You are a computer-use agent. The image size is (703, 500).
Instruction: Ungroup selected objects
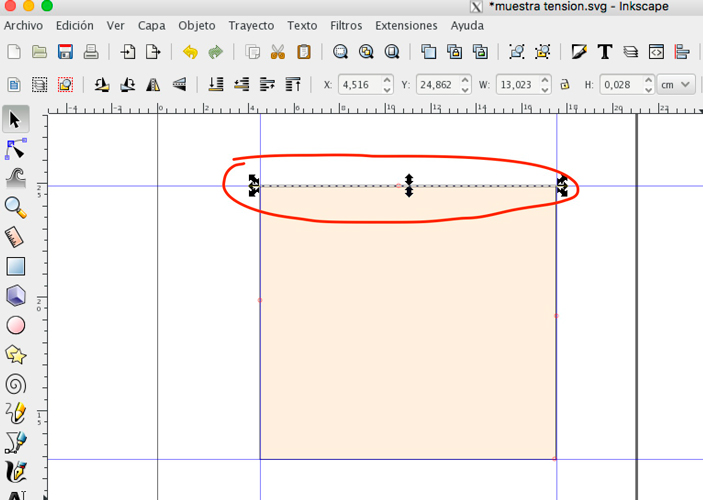[x=542, y=52]
